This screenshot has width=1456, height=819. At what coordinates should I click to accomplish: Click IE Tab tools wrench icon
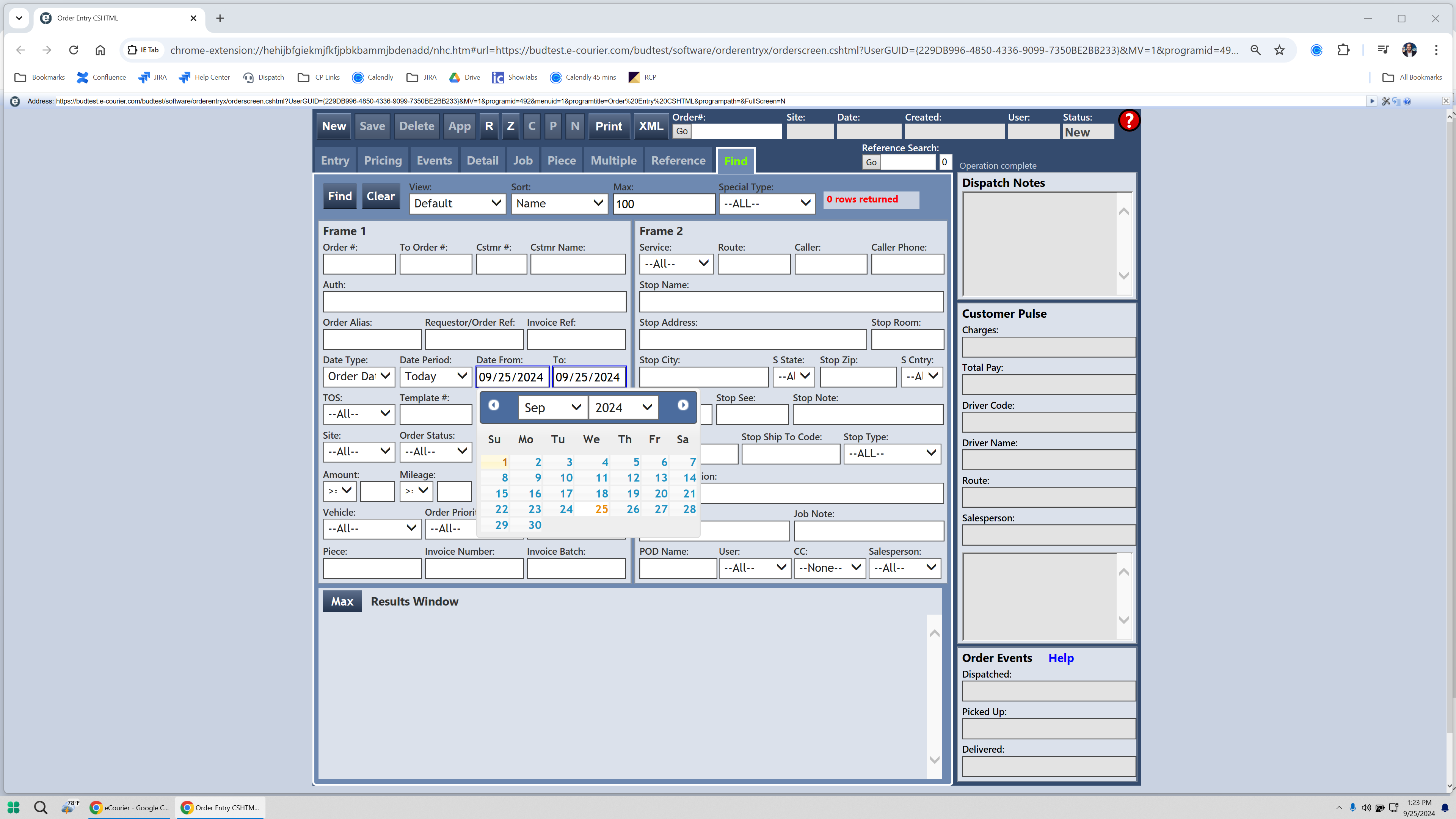pos(1386,101)
